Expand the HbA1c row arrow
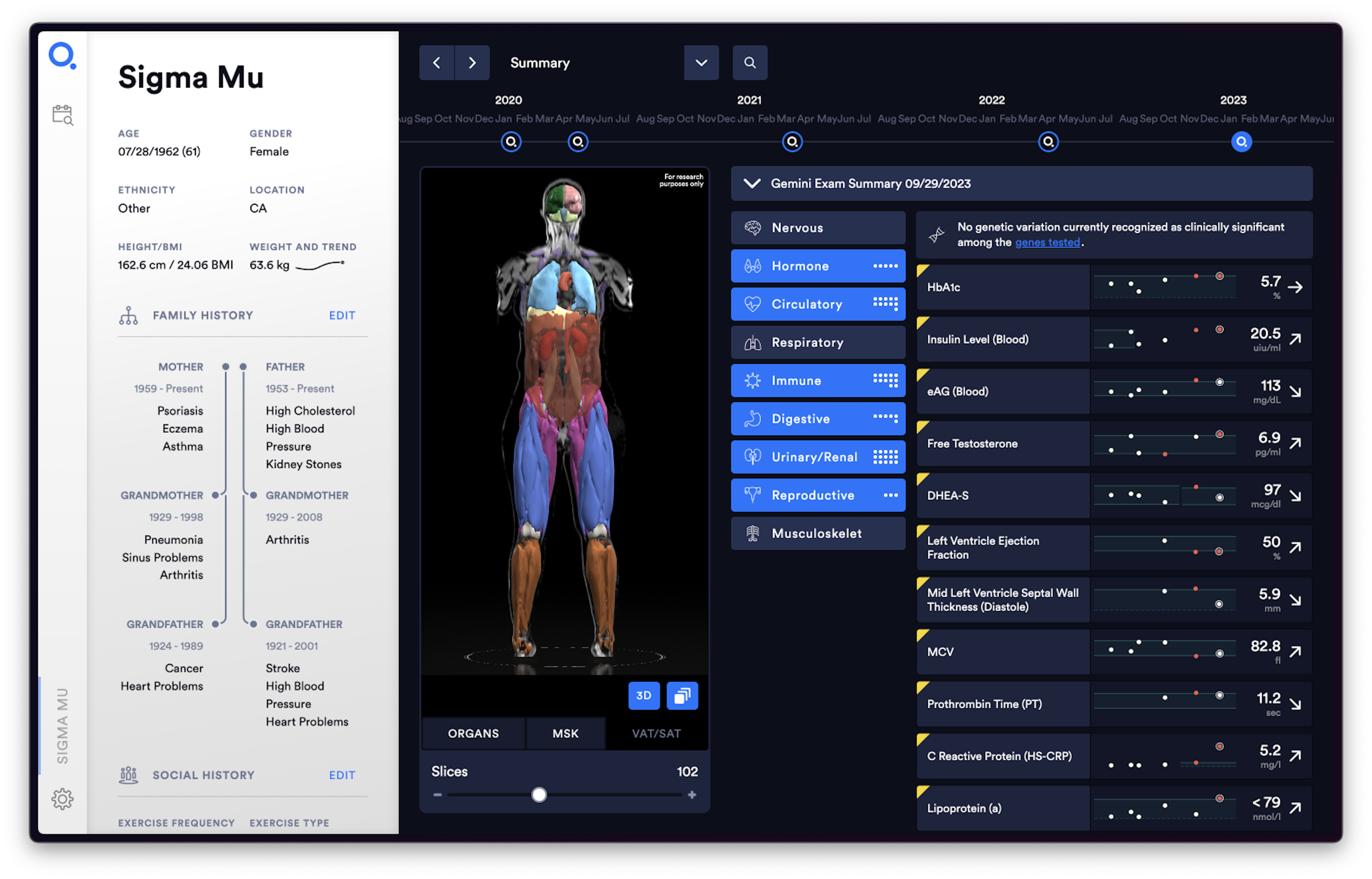1372x879 pixels. pyautogui.click(x=1295, y=287)
